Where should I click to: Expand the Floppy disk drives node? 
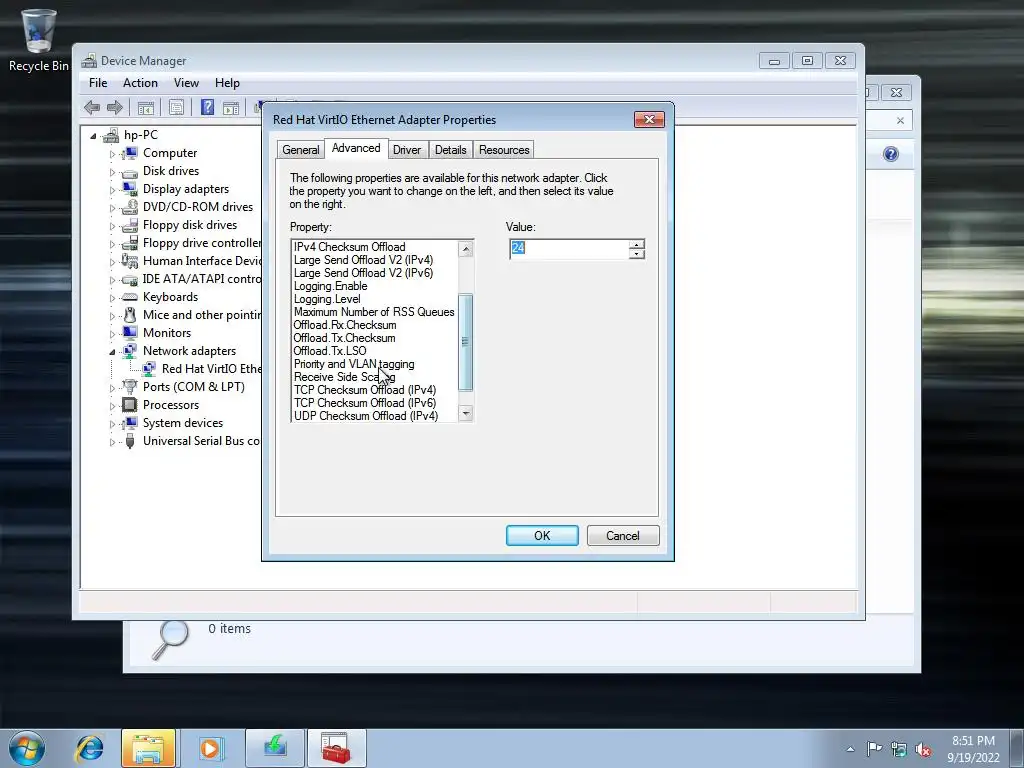coord(112,226)
